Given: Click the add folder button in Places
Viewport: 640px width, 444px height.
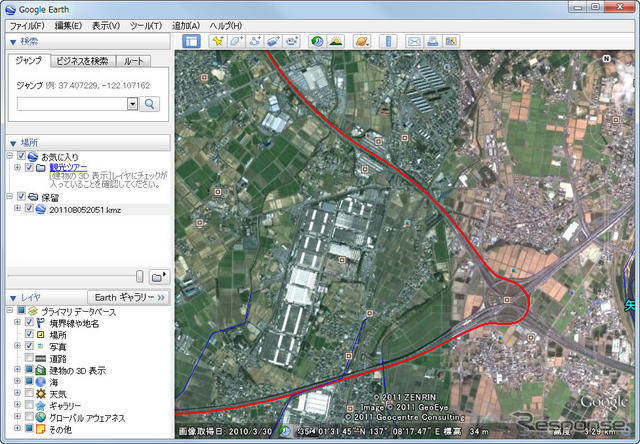Looking at the screenshot, I should point(158,277).
